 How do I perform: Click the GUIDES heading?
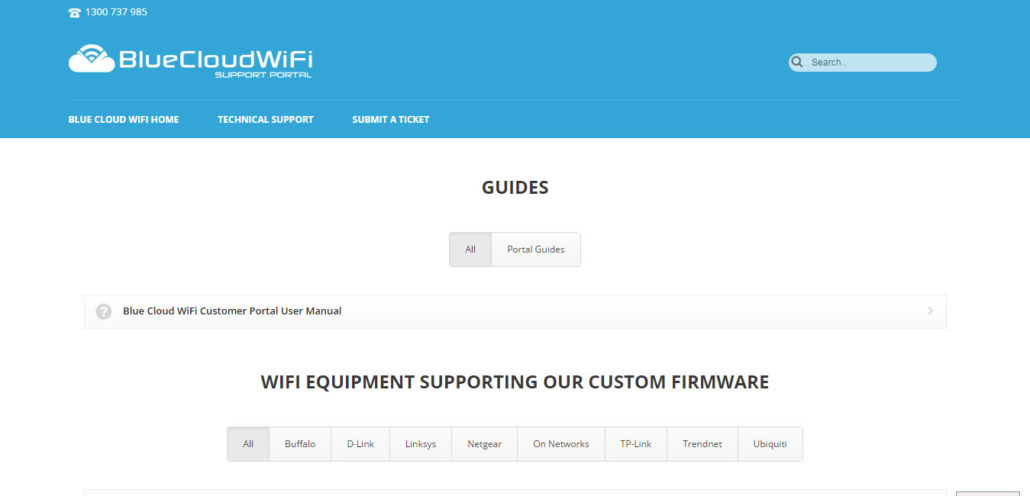coord(515,188)
